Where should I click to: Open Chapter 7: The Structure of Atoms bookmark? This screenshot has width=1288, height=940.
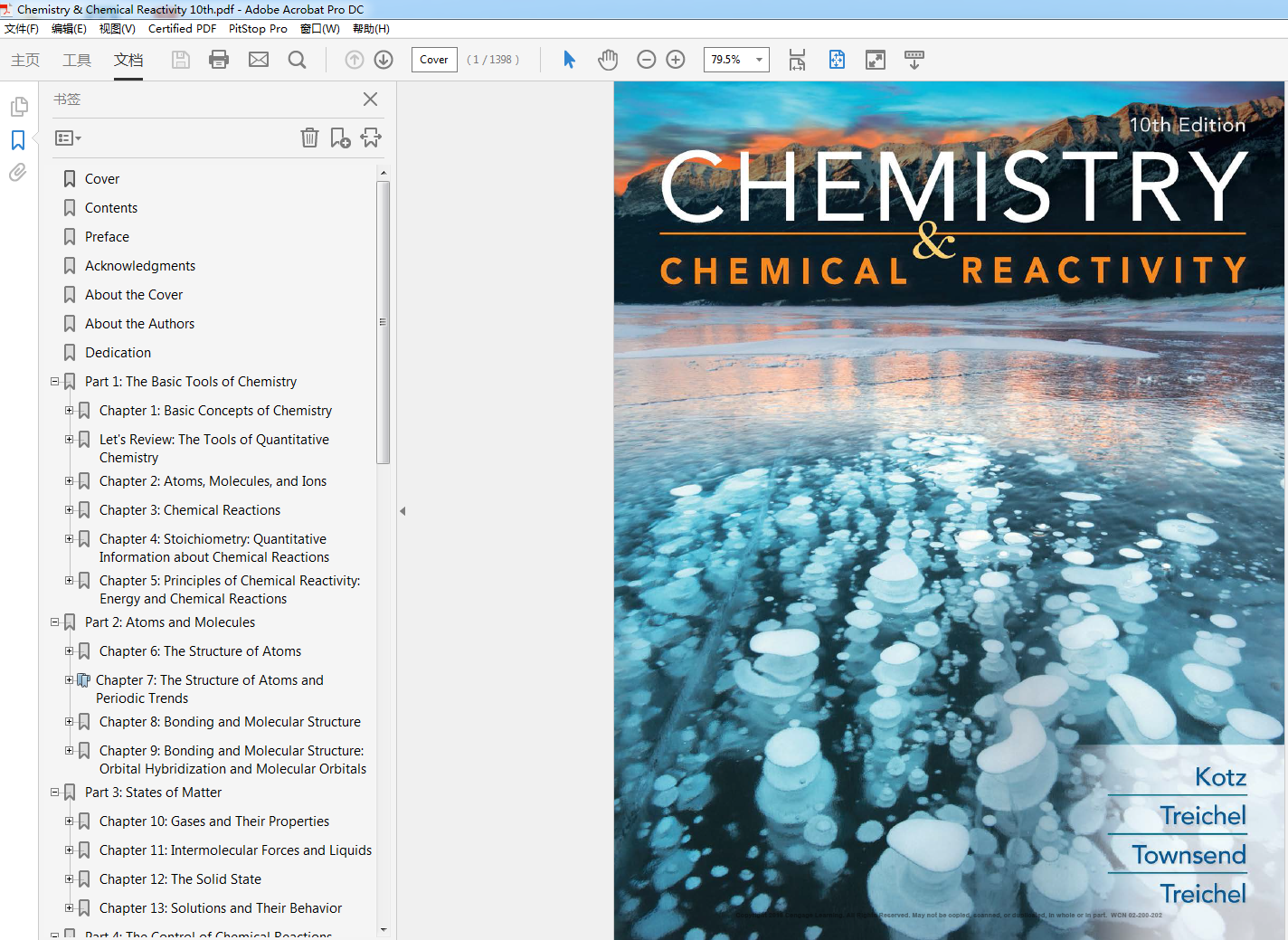point(209,689)
